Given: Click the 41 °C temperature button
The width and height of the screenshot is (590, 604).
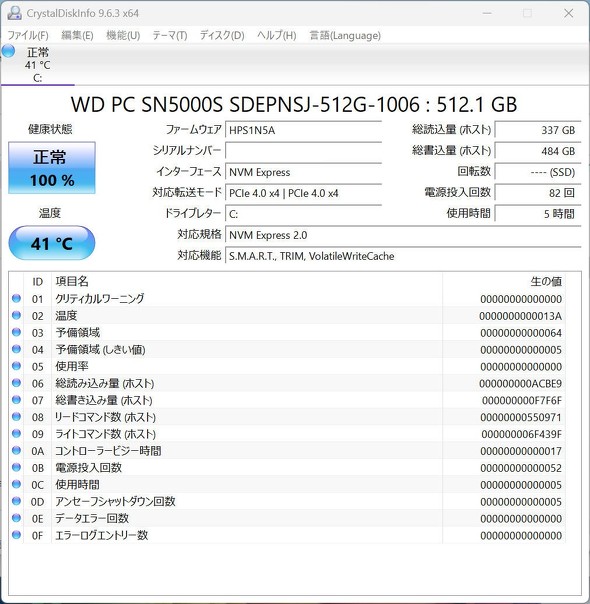Looking at the screenshot, I should point(52,243).
